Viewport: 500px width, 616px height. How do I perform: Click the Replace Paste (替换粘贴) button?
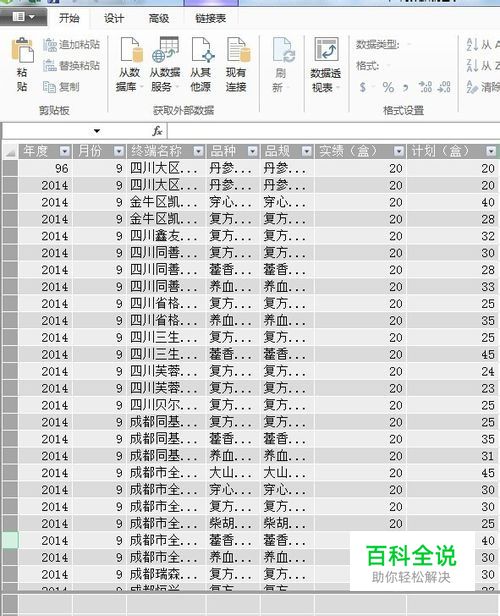pos(71,65)
